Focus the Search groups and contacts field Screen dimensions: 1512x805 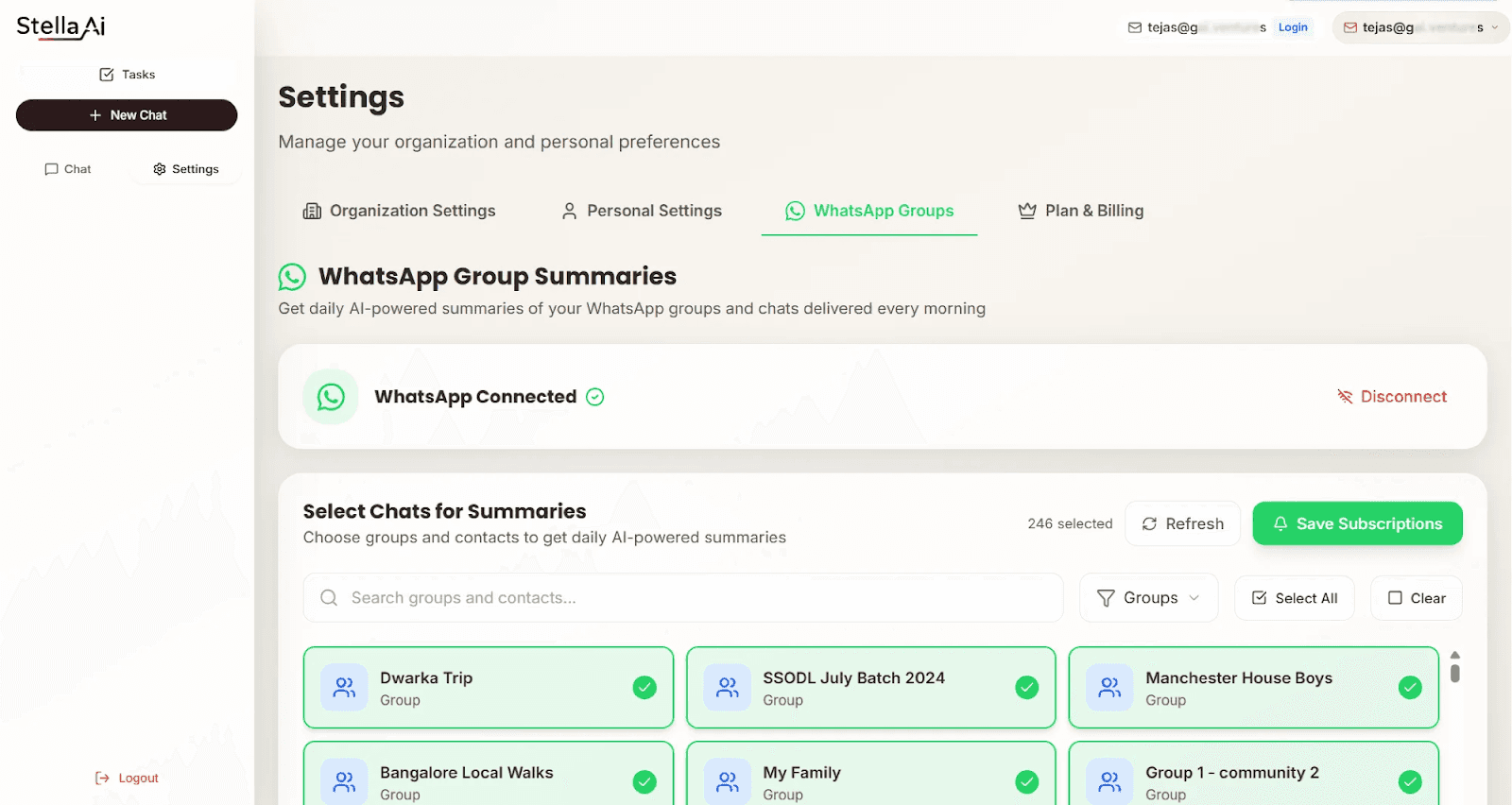pyautogui.click(x=683, y=598)
